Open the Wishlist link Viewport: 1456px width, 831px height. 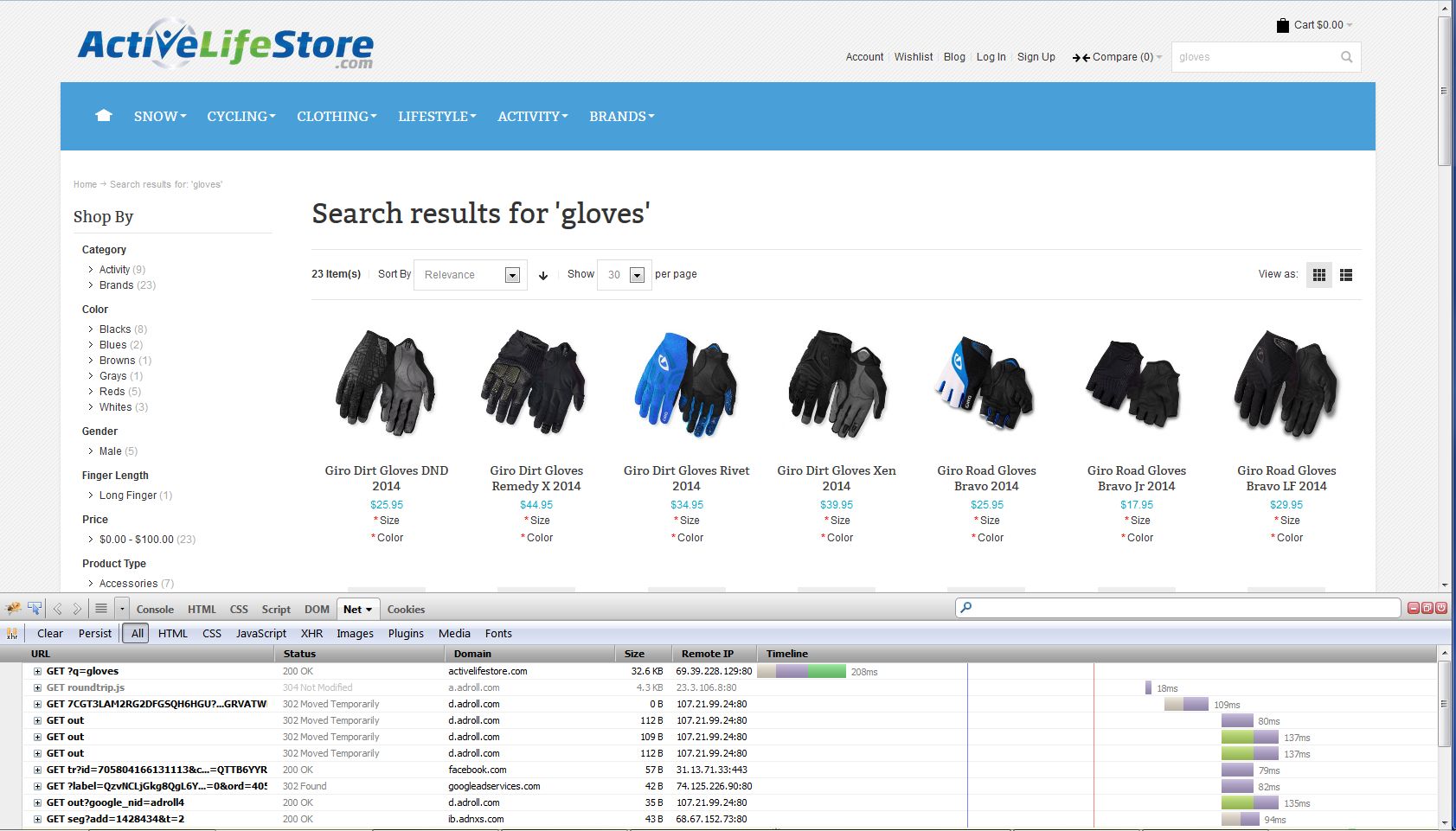coord(914,57)
